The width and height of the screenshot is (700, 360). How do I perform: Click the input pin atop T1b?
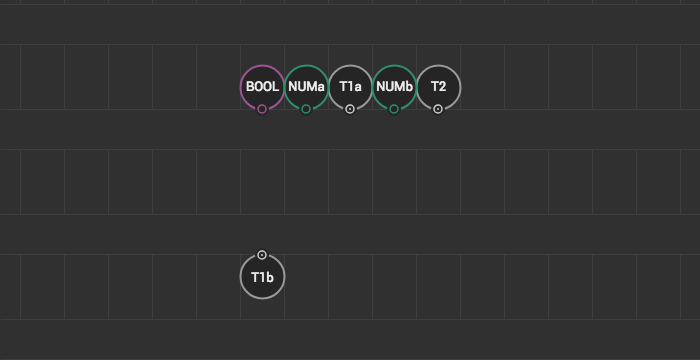262,255
